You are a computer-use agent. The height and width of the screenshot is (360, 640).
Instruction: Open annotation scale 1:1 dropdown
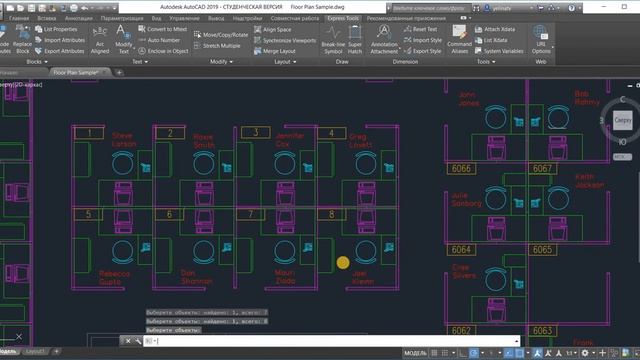tap(572, 353)
